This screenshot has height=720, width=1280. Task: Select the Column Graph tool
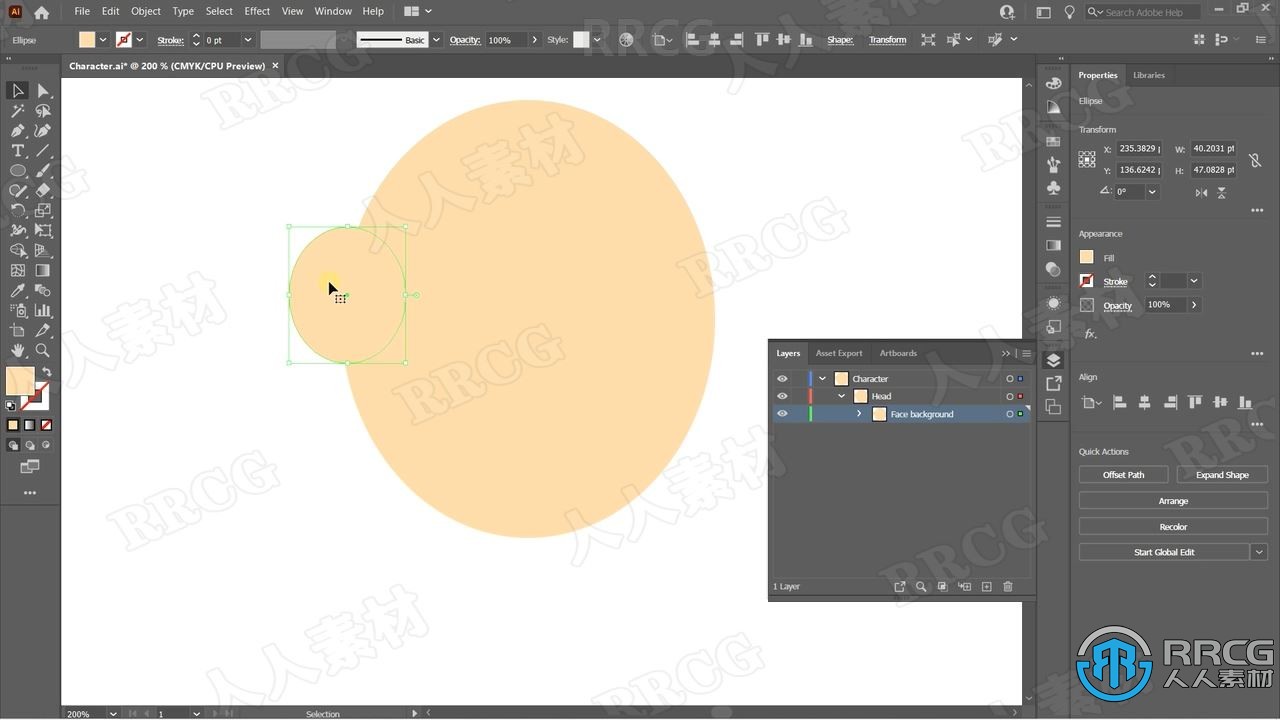click(x=43, y=311)
